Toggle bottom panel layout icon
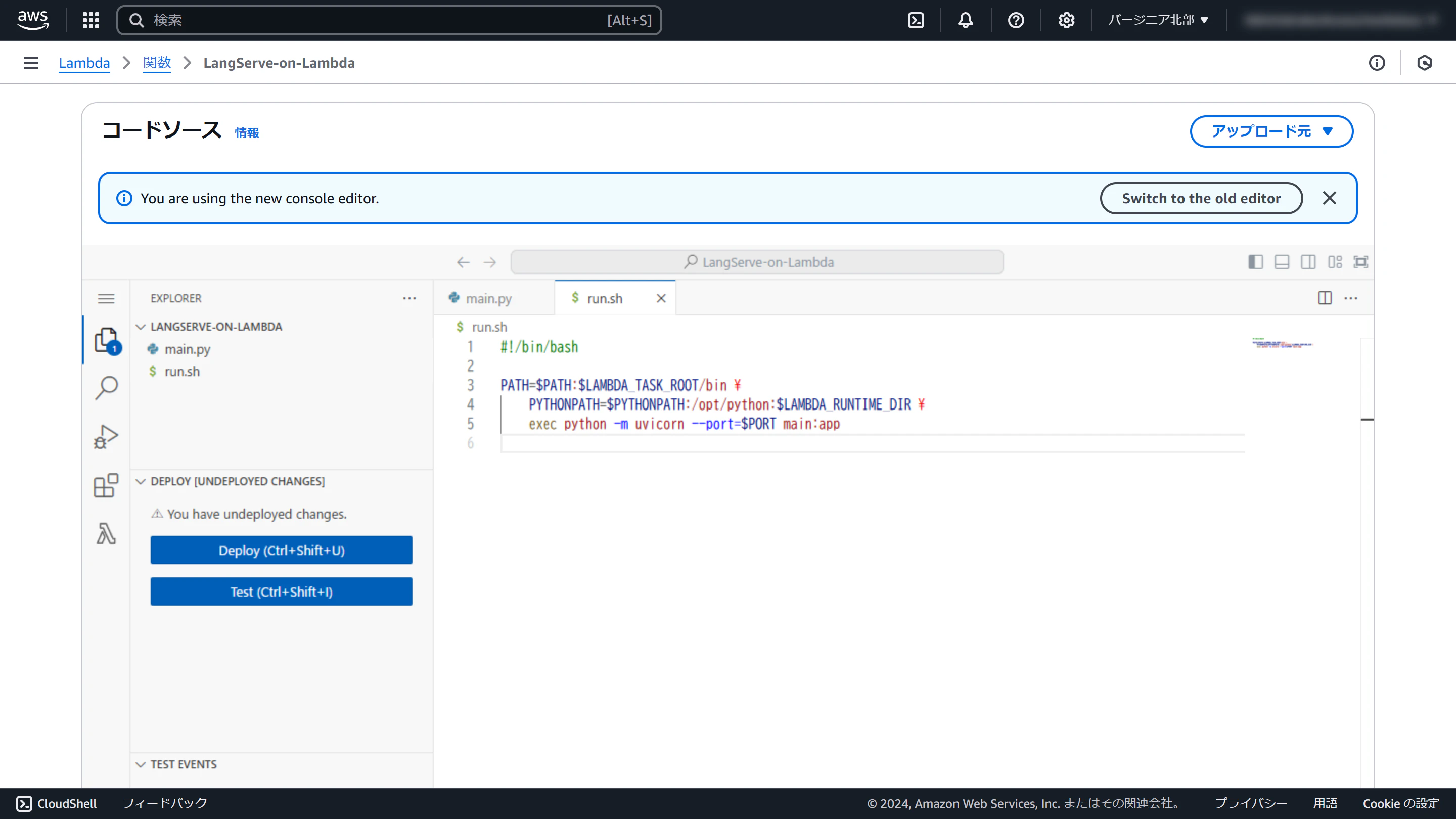This screenshot has height=819, width=1456. (1282, 262)
